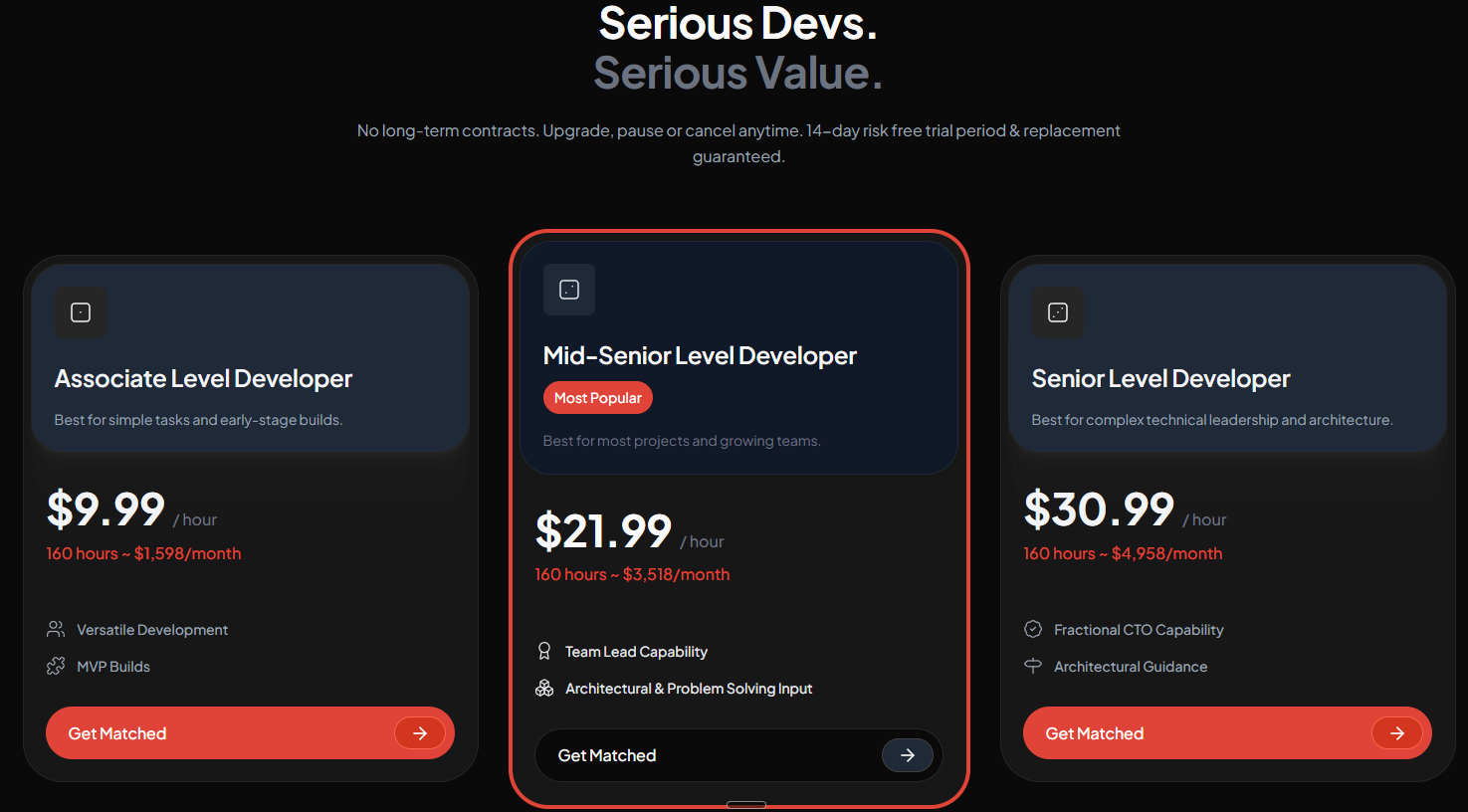Screen dimensions: 1468x812
Task: Click the Fractional CTO Capability text
Action: (x=1139, y=630)
